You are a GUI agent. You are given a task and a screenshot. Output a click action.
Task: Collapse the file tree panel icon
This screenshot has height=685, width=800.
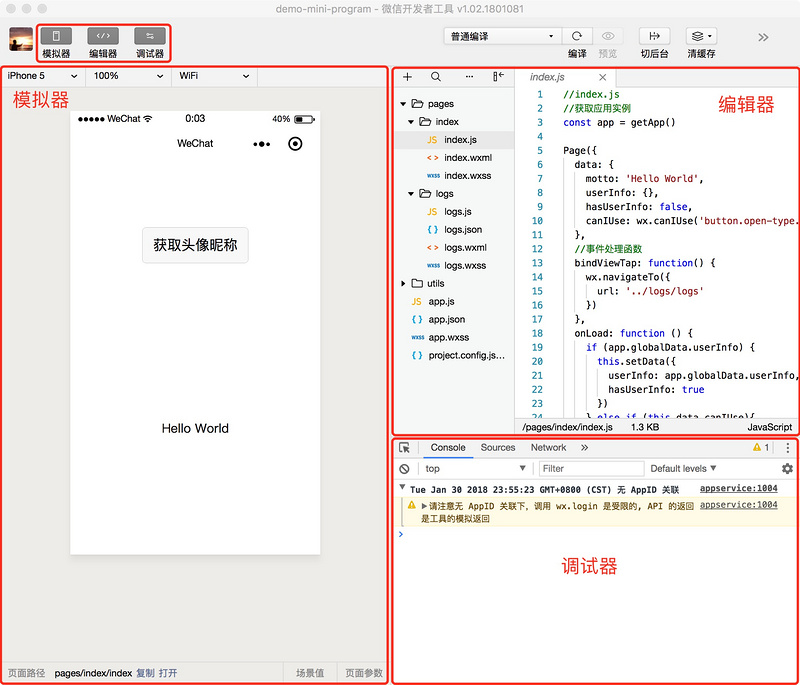click(498, 77)
